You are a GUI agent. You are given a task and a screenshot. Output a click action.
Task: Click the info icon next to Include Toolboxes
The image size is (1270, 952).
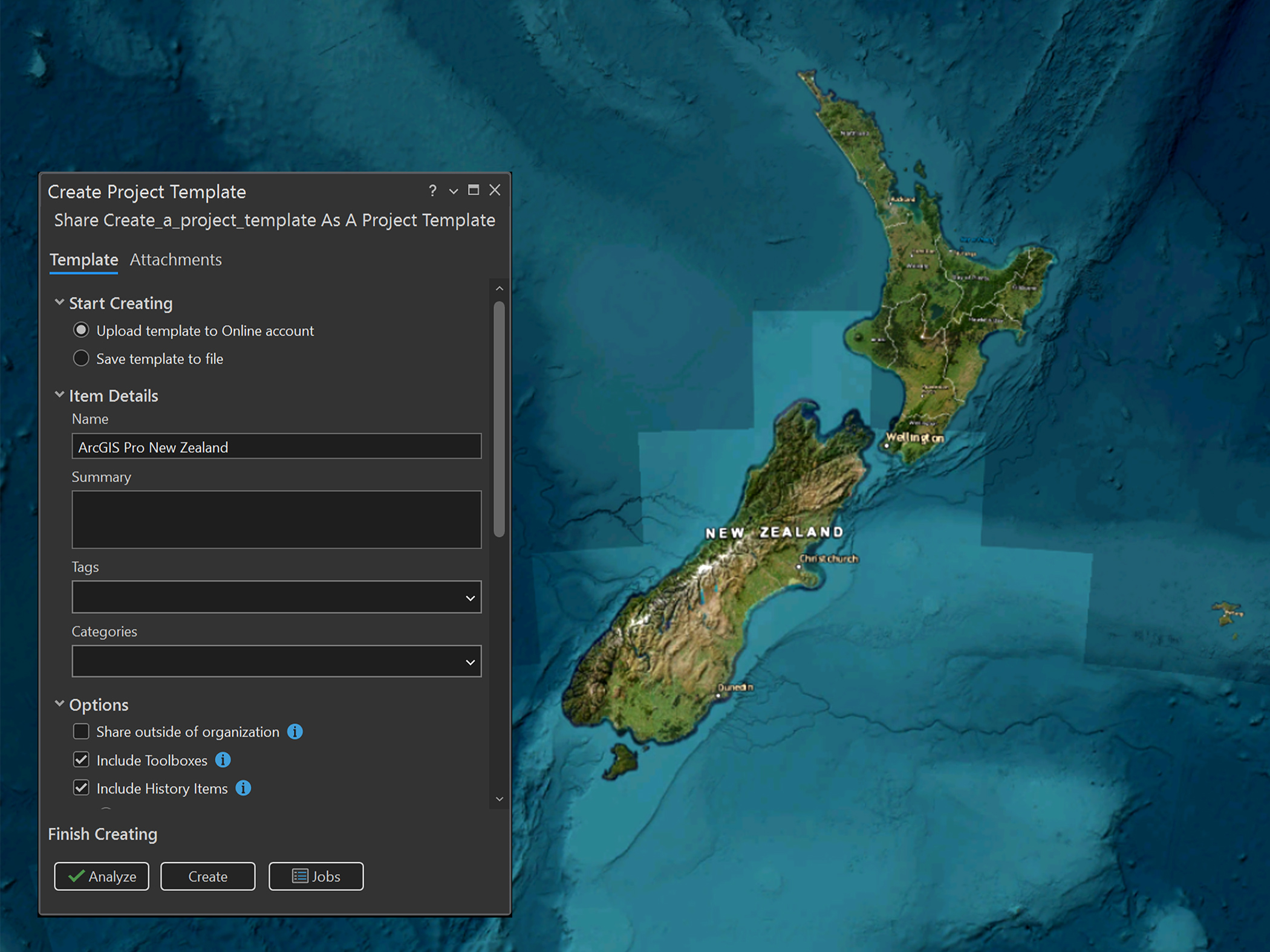click(x=223, y=760)
